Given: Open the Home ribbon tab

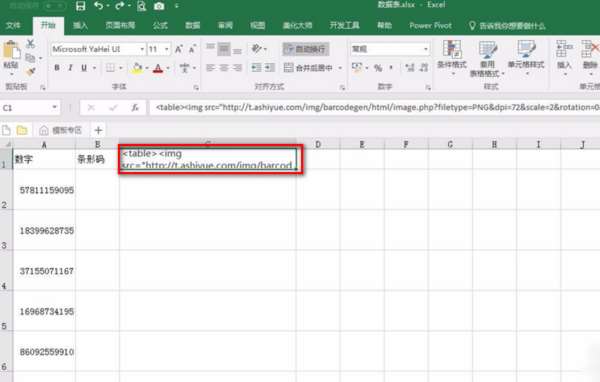Looking at the screenshot, I should tap(48, 25).
